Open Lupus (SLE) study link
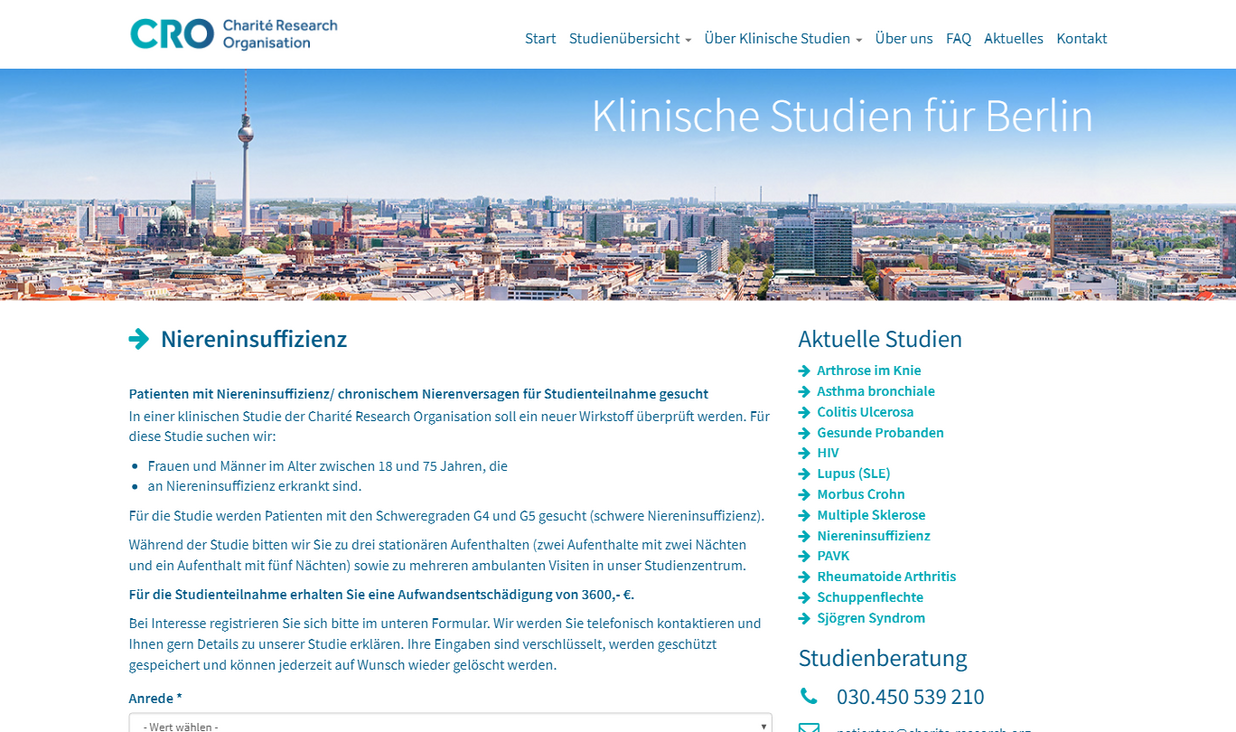 pyautogui.click(x=853, y=474)
